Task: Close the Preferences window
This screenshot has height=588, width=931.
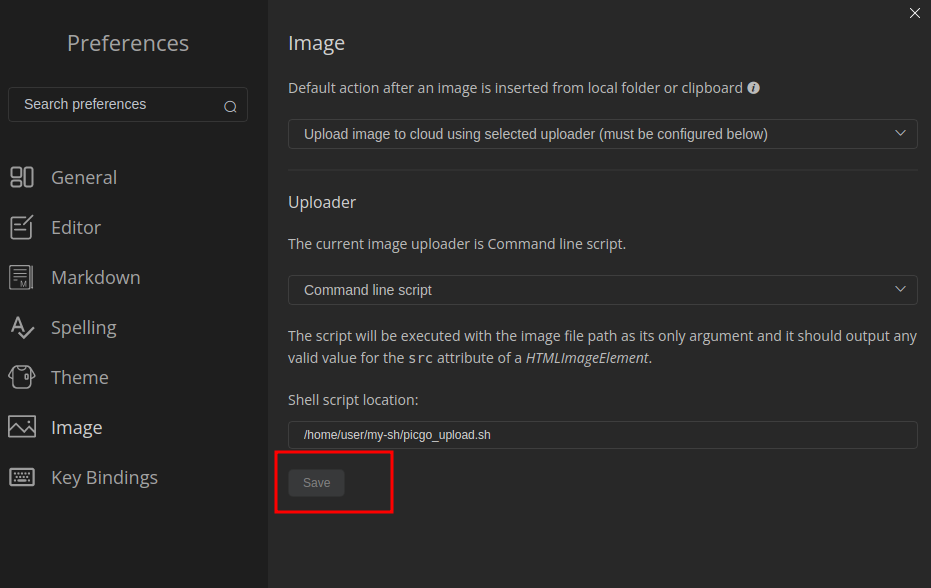Action: [914, 13]
